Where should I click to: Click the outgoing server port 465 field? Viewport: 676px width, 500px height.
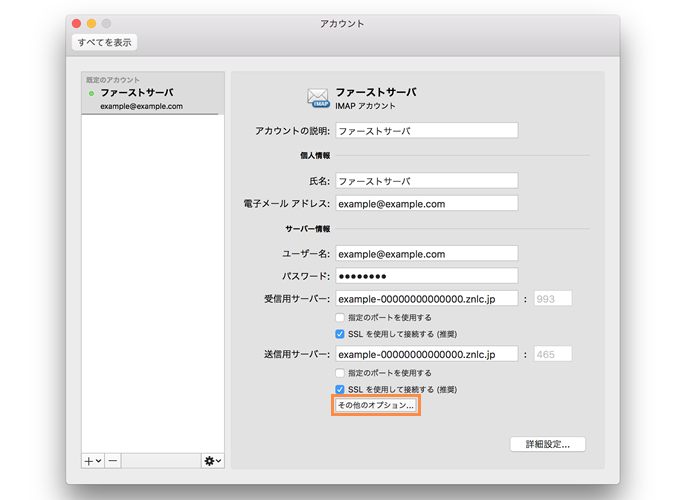553,354
